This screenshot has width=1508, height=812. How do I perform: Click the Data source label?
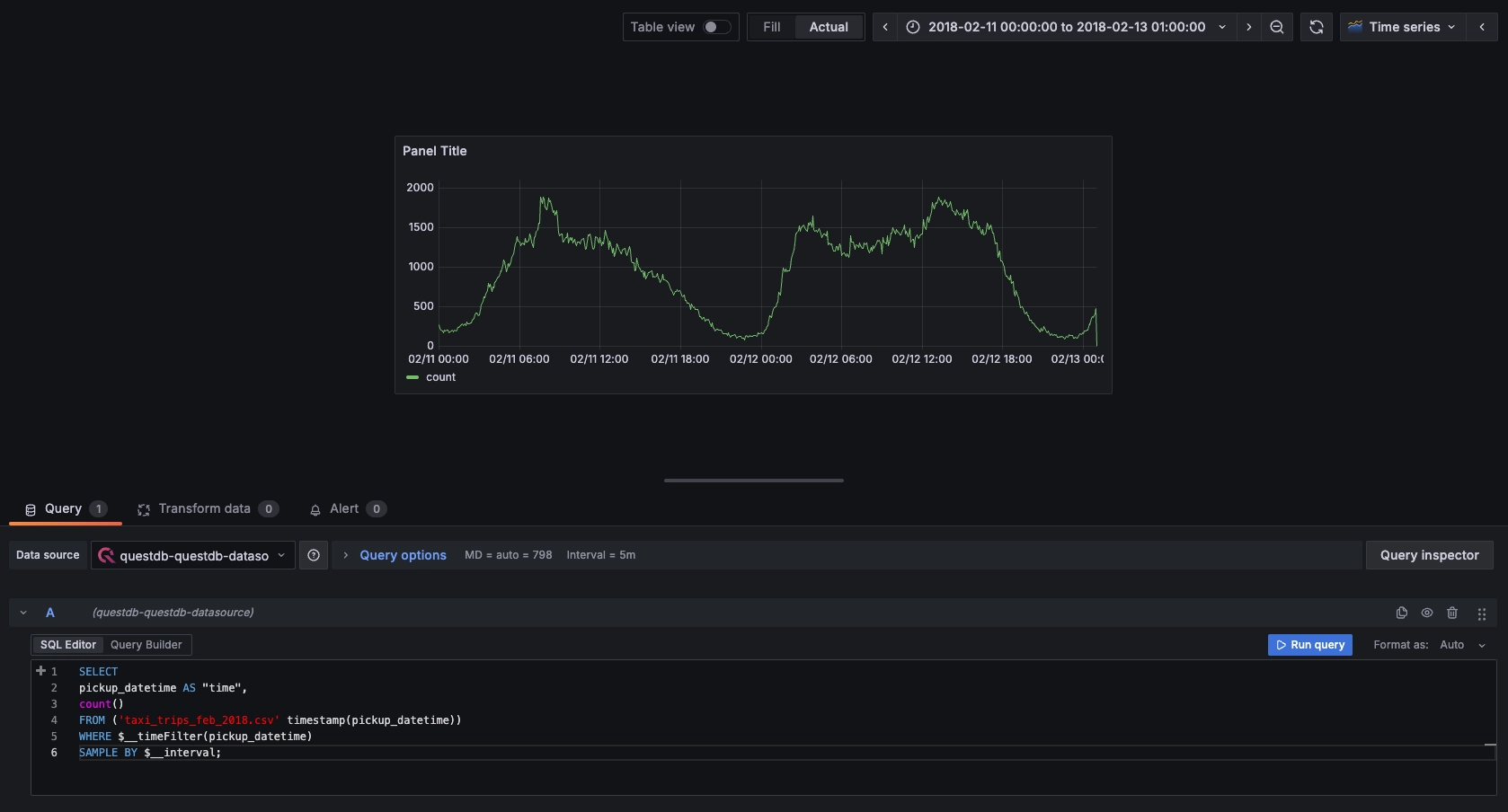click(x=48, y=555)
